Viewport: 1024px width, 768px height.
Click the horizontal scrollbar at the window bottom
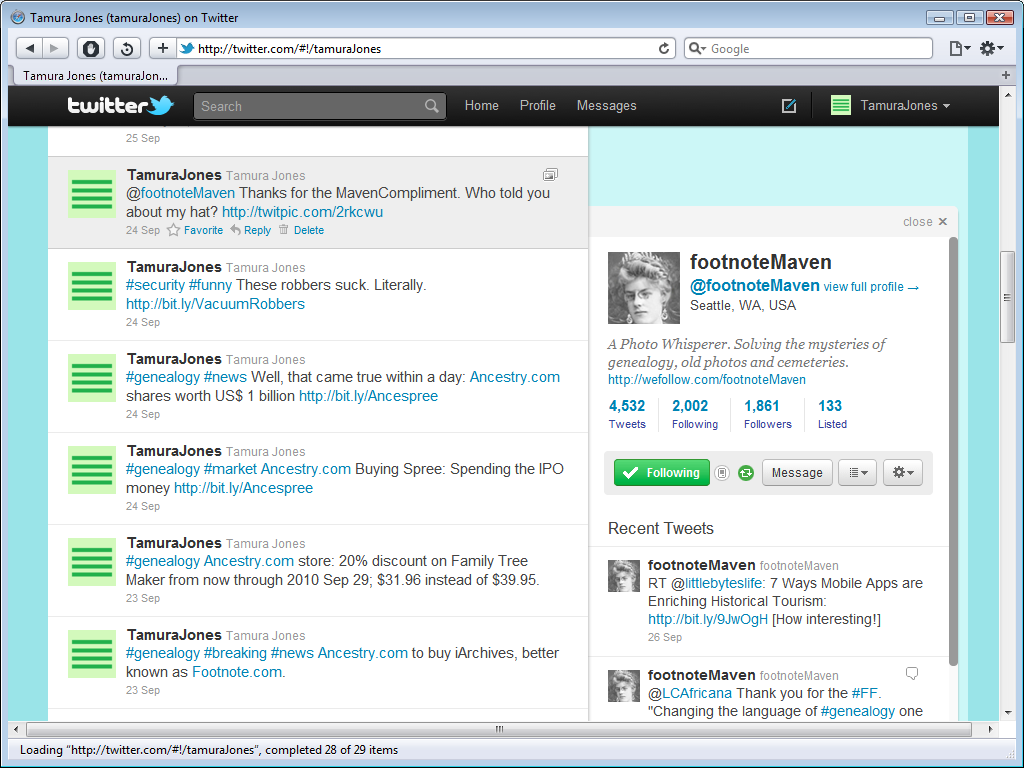tap(499, 729)
